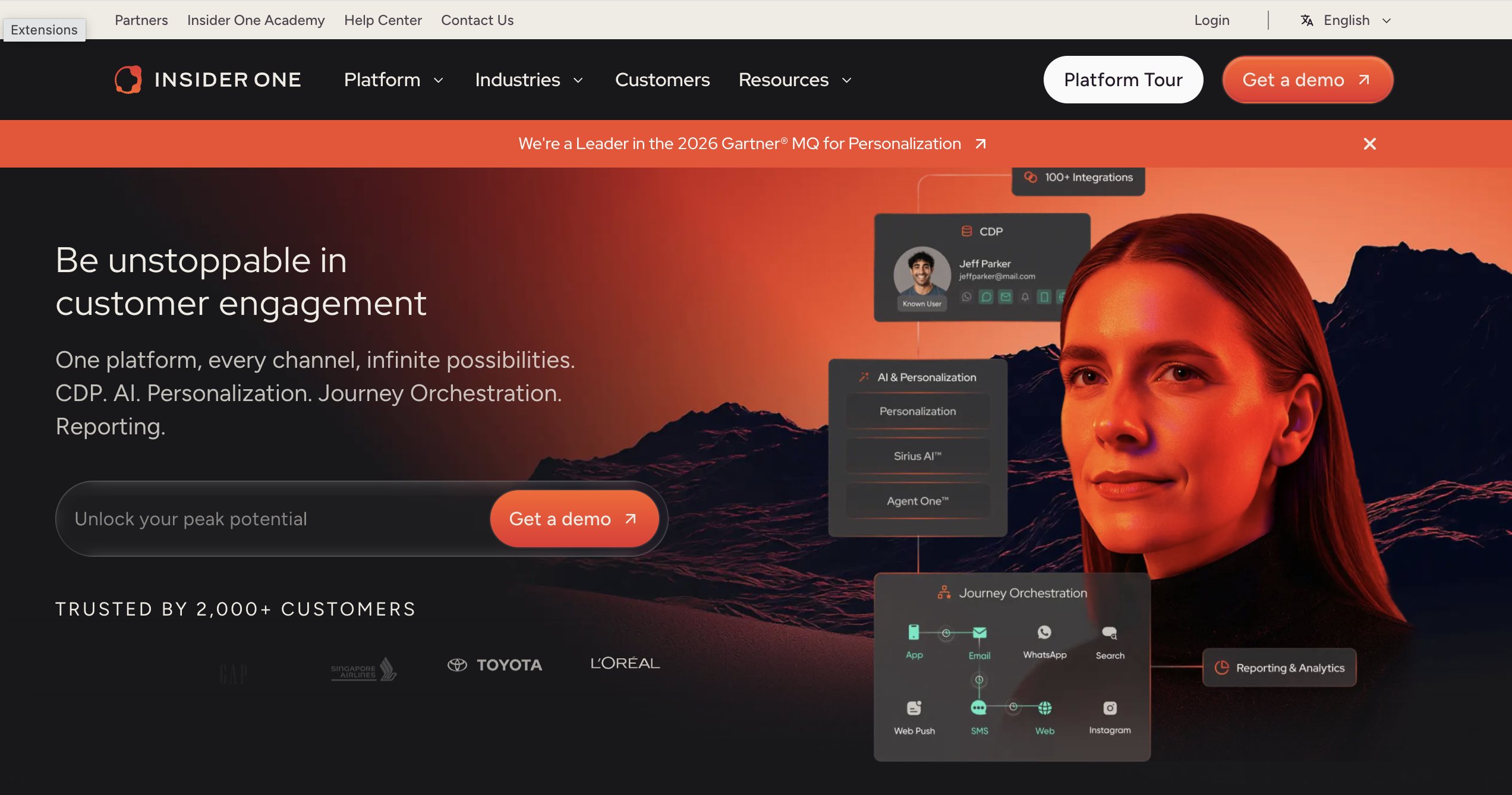Image resolution: width=1512 pixels, height=795 pixels.
Task: Click the Platform Tour button
Action: (1123, 80)
